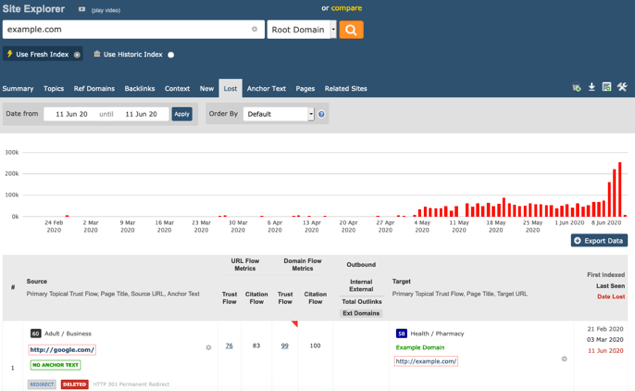Click the add-to-bucket icon in tab bar
The image size is (635, 391).
click(576, 88)
